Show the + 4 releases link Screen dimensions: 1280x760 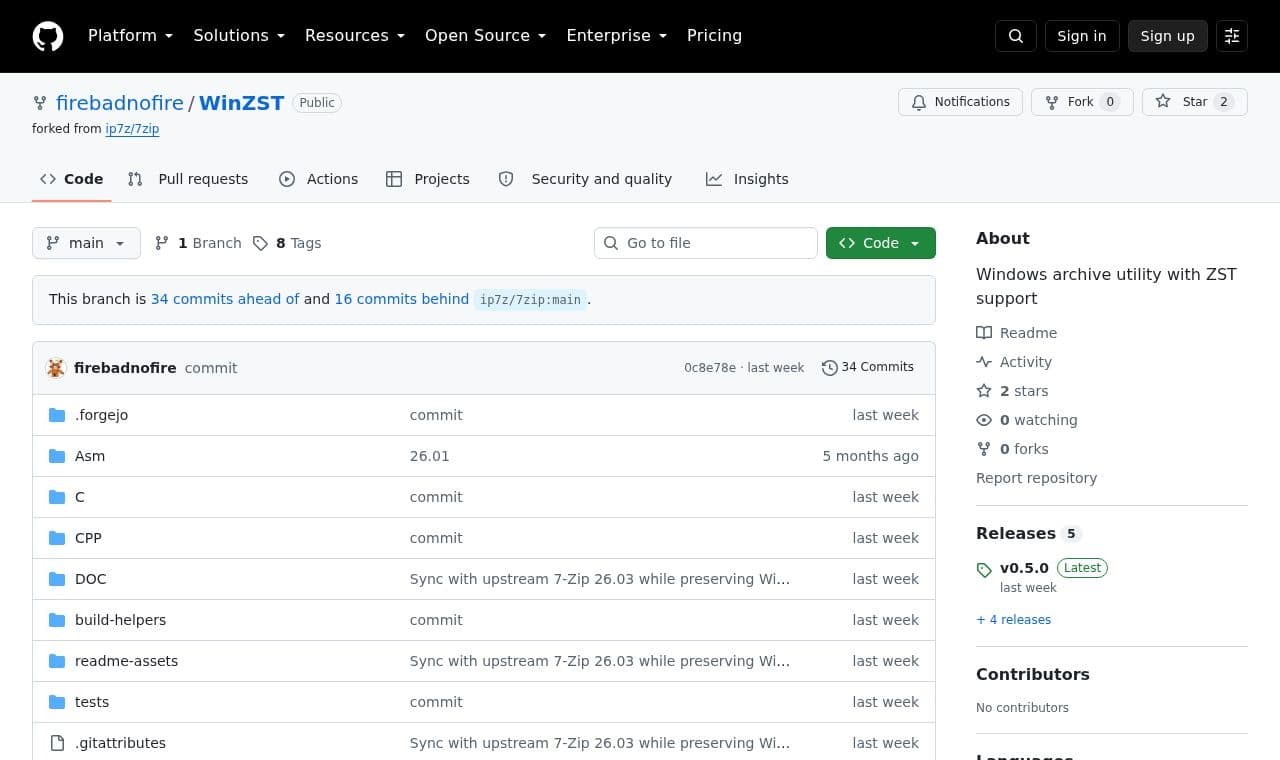pos(1013,620)
